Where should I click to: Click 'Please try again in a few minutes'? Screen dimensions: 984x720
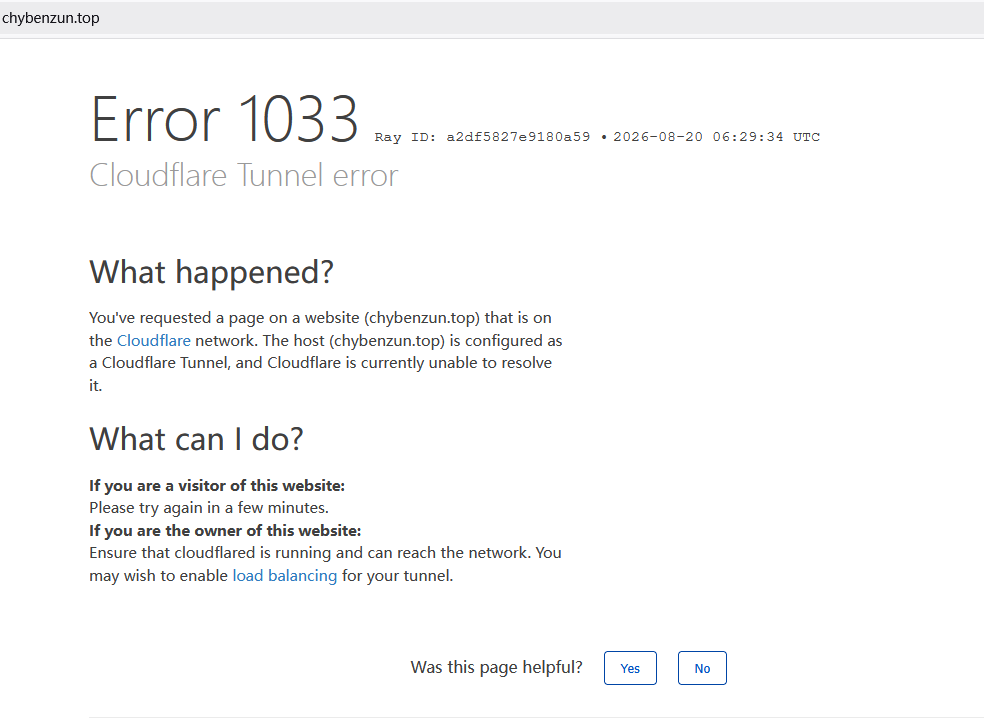tap(209, 508)
